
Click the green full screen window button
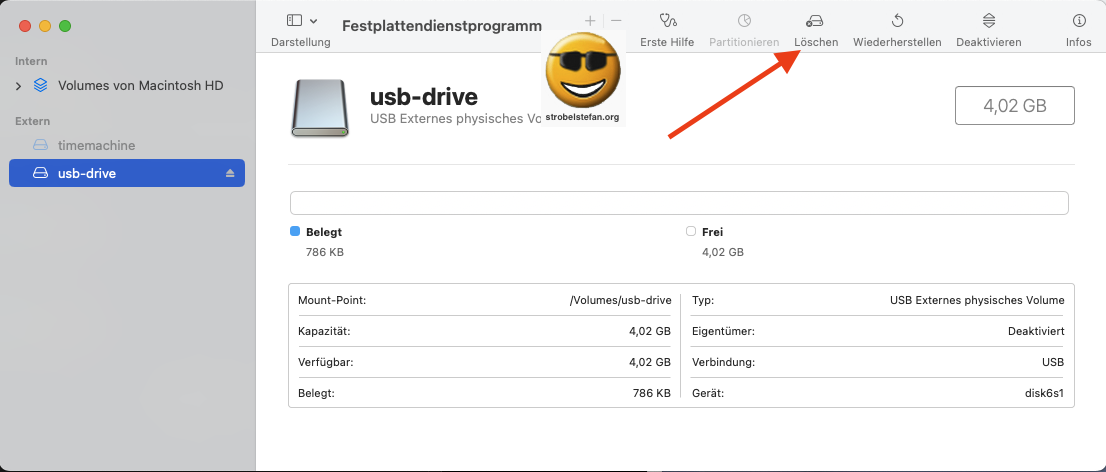tap(65, 25)
